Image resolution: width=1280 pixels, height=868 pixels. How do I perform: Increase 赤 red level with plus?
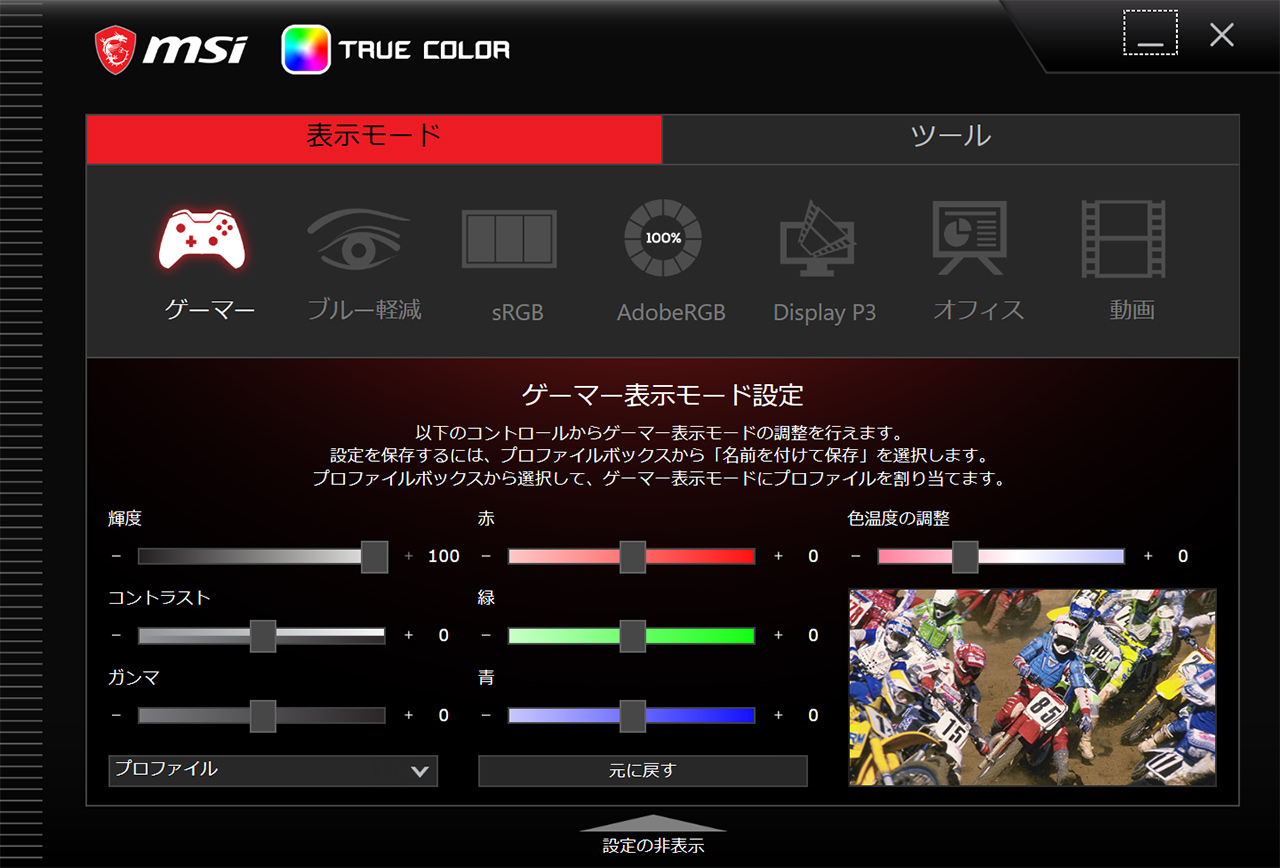(778, 556)
